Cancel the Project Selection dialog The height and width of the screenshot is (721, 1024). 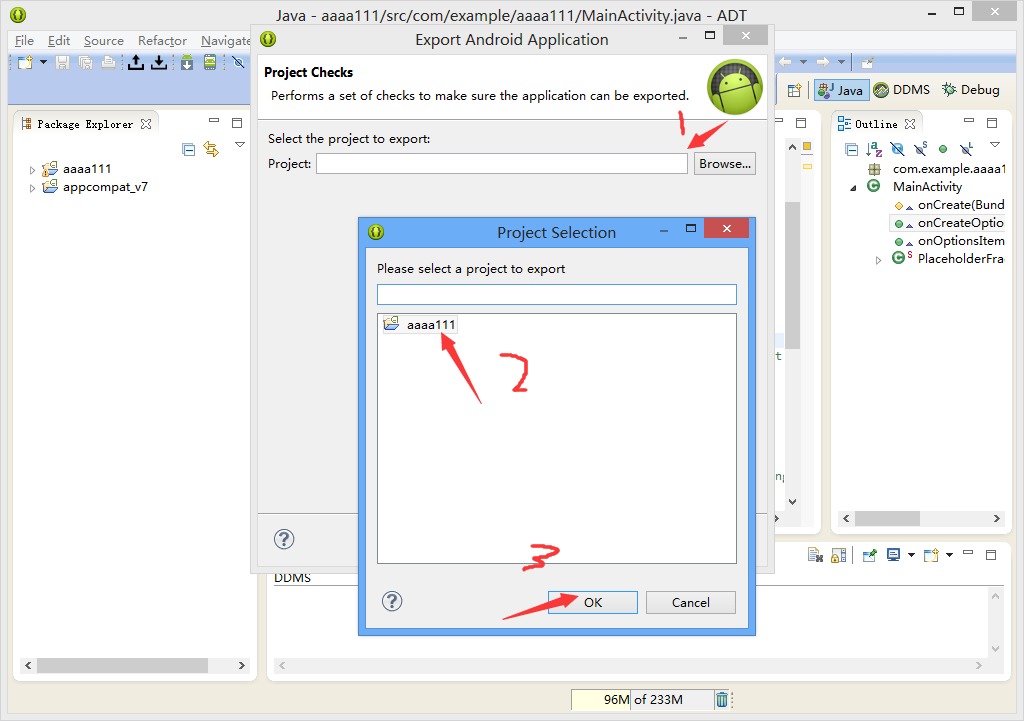coord(690,602)
